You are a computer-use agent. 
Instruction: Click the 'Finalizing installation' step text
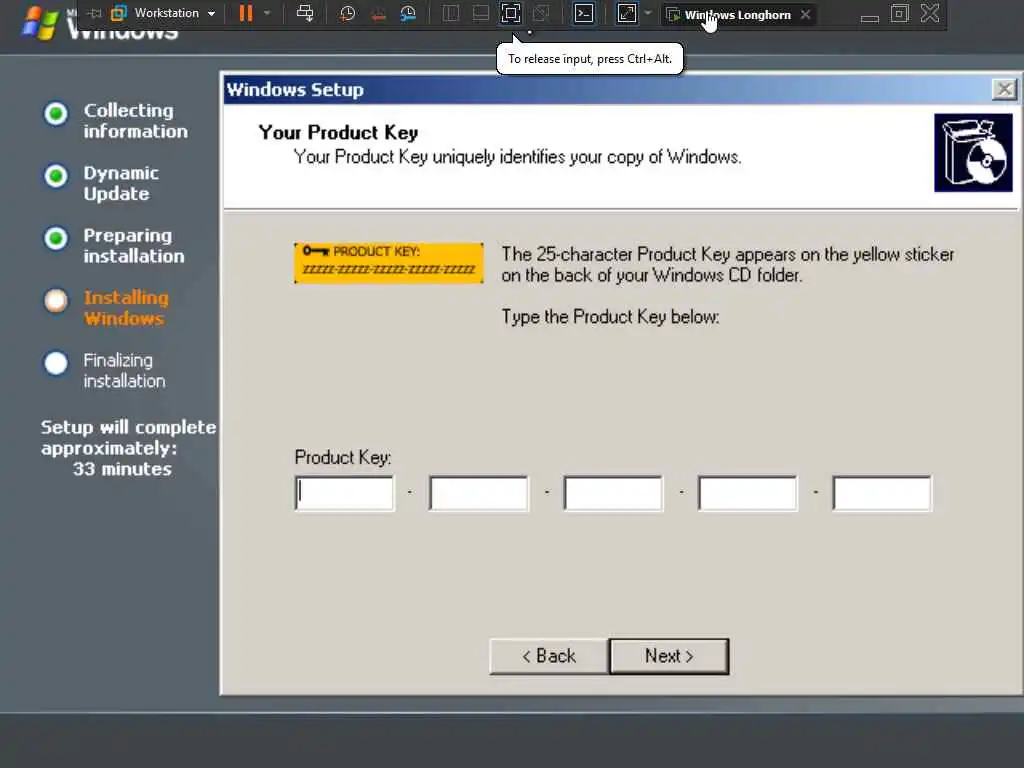click(x=124, y=370)
